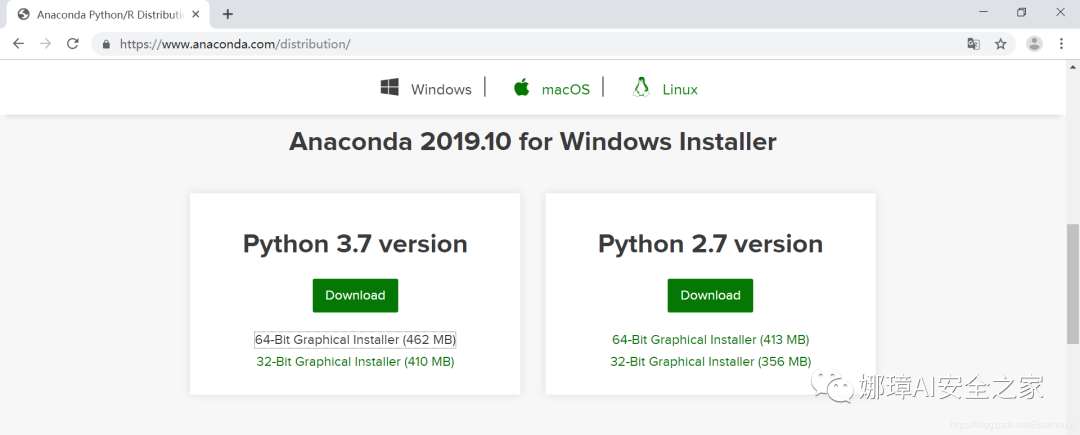The image size is (1080, 435).
Task: Click the Python 3.7 version heading
Action: 355,244
